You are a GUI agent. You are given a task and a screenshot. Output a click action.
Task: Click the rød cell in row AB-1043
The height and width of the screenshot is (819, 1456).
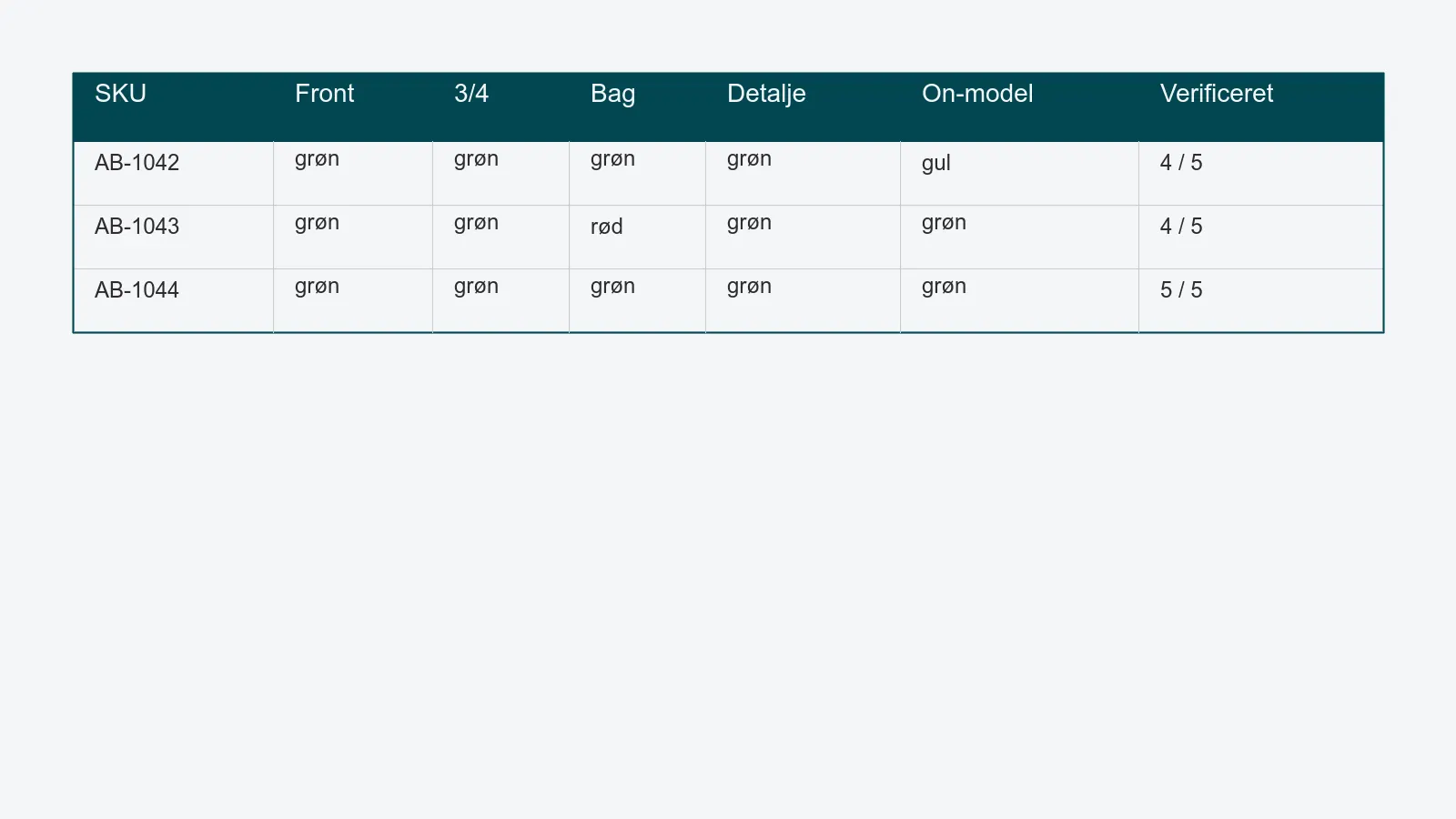pos(637,237)
